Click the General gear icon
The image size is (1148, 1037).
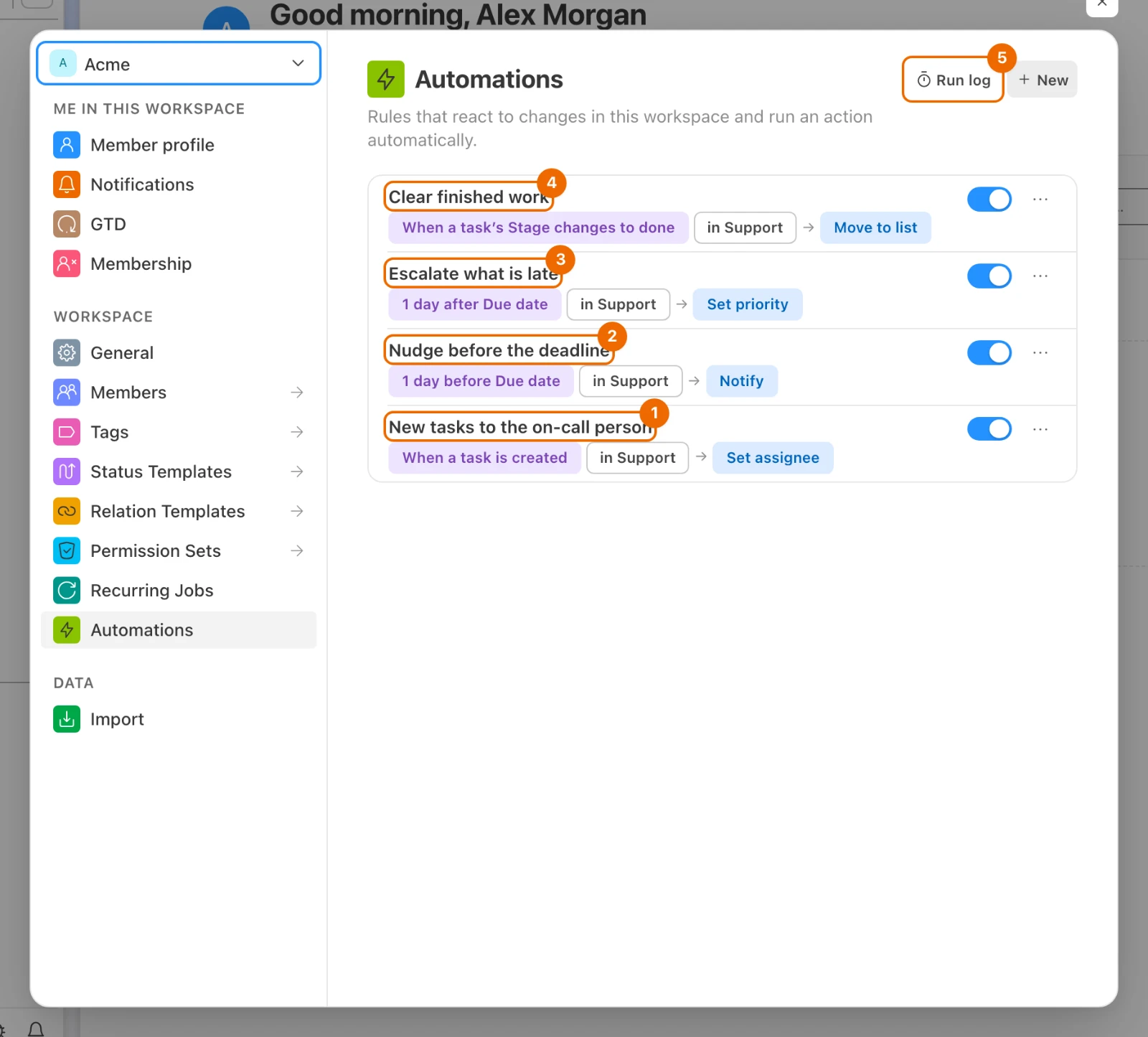point(67,352)
